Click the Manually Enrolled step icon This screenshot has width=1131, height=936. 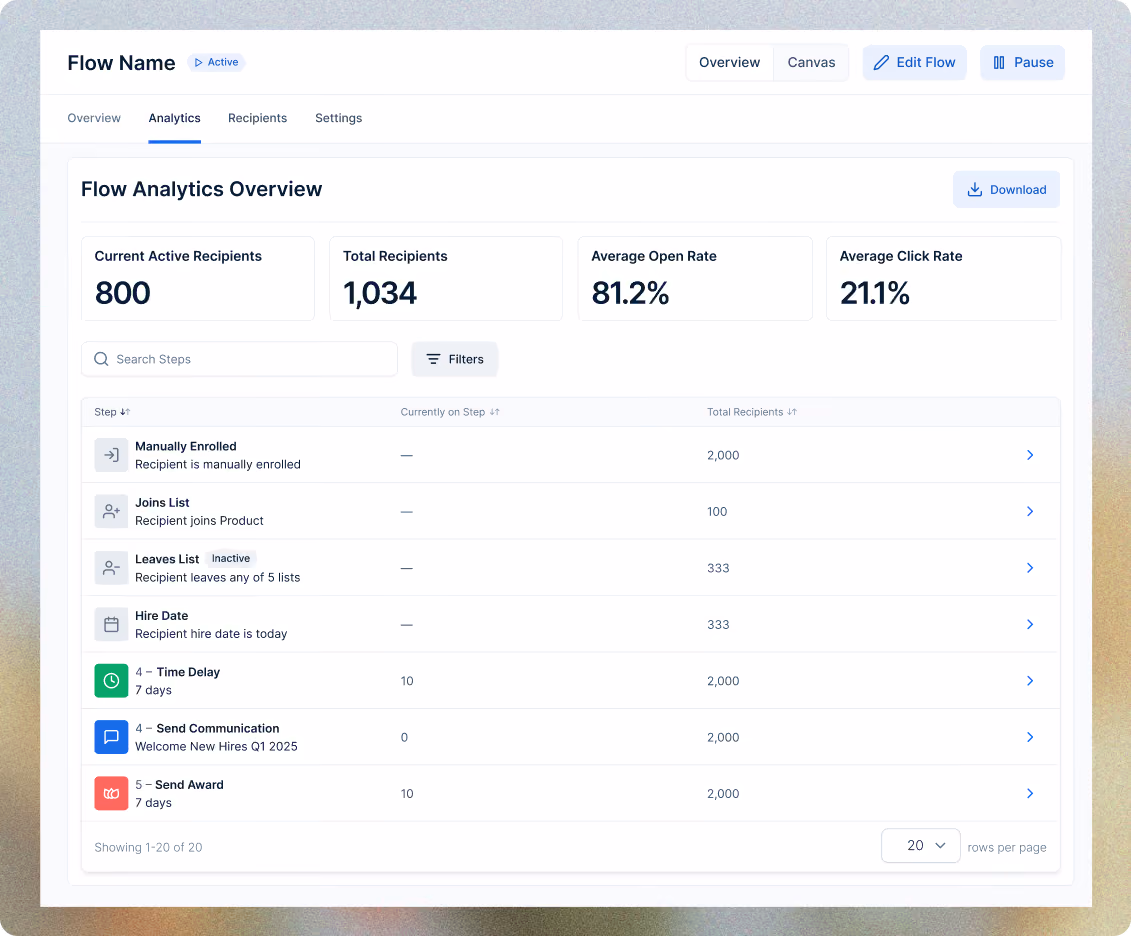click(x=111, y=455)
